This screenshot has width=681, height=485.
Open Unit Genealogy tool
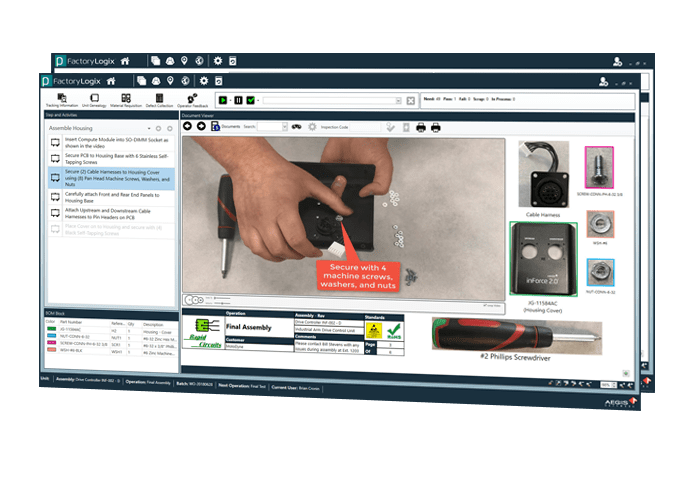click(94, 100)
